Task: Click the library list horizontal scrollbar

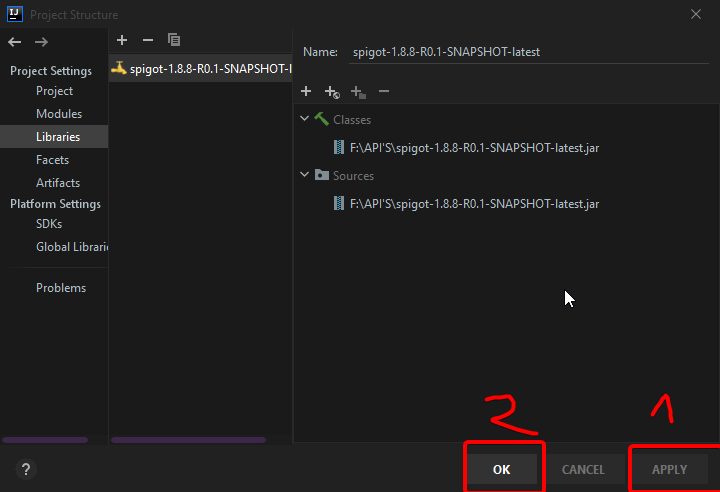Action: [x=188, y=439]
